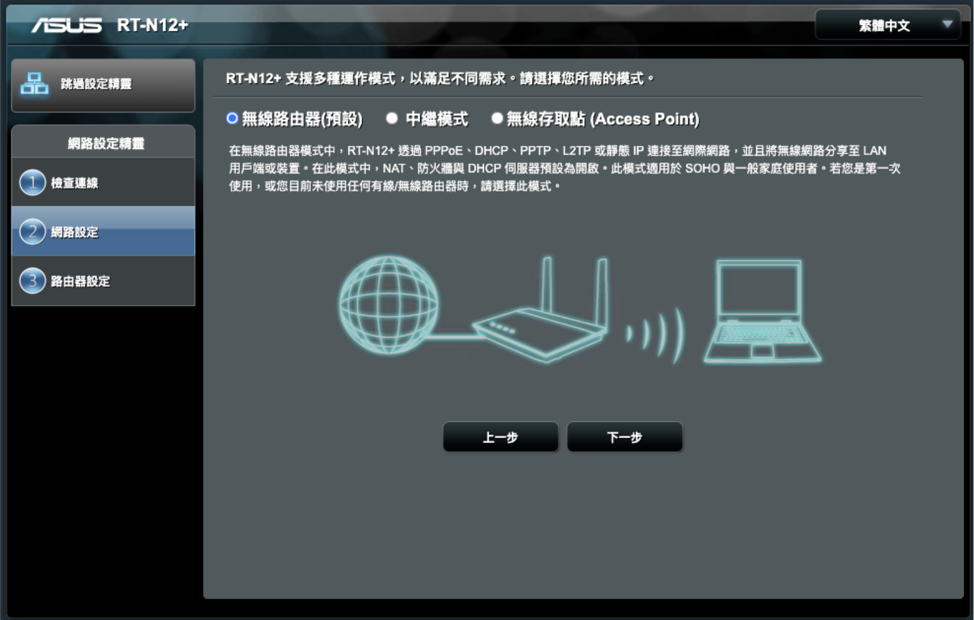Click the globe internet illustration

click(x=389, y=304)
